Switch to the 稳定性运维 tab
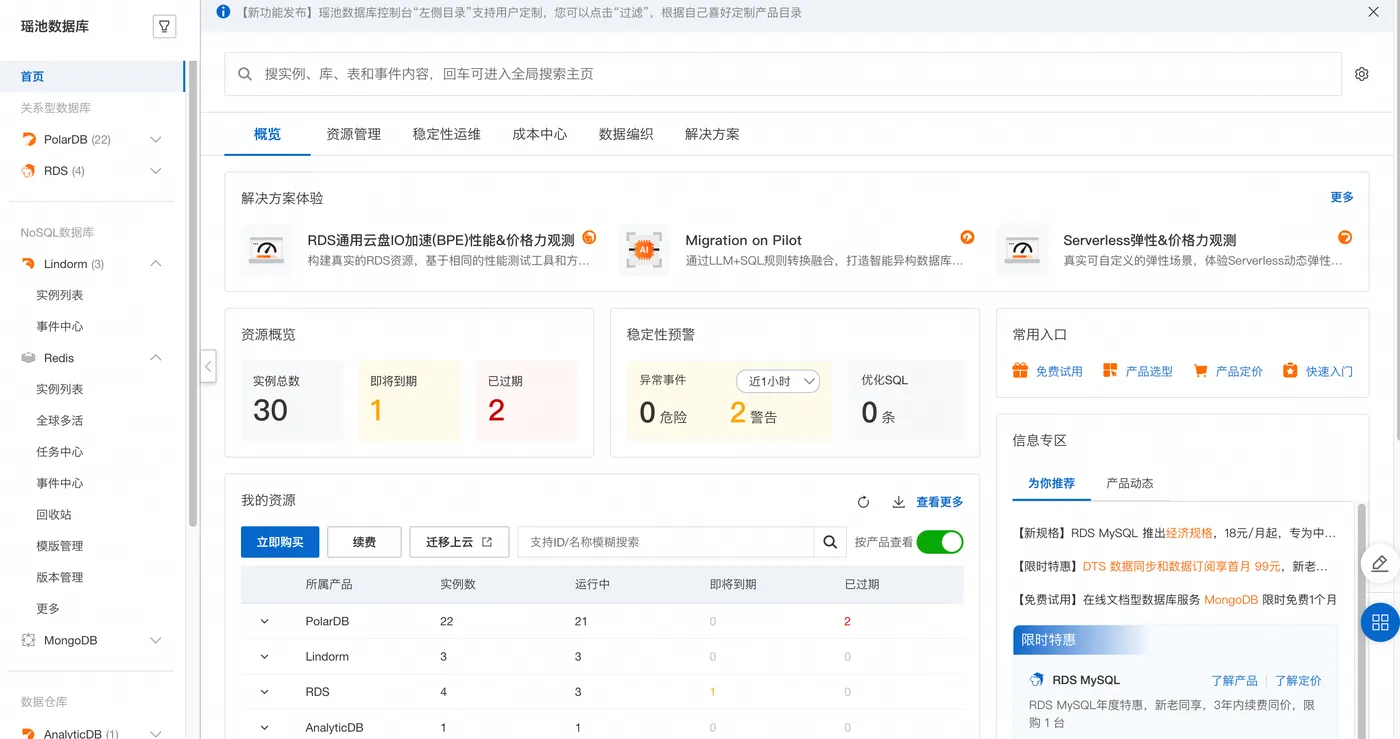The image size is (1400, 739). pos(446,134)
